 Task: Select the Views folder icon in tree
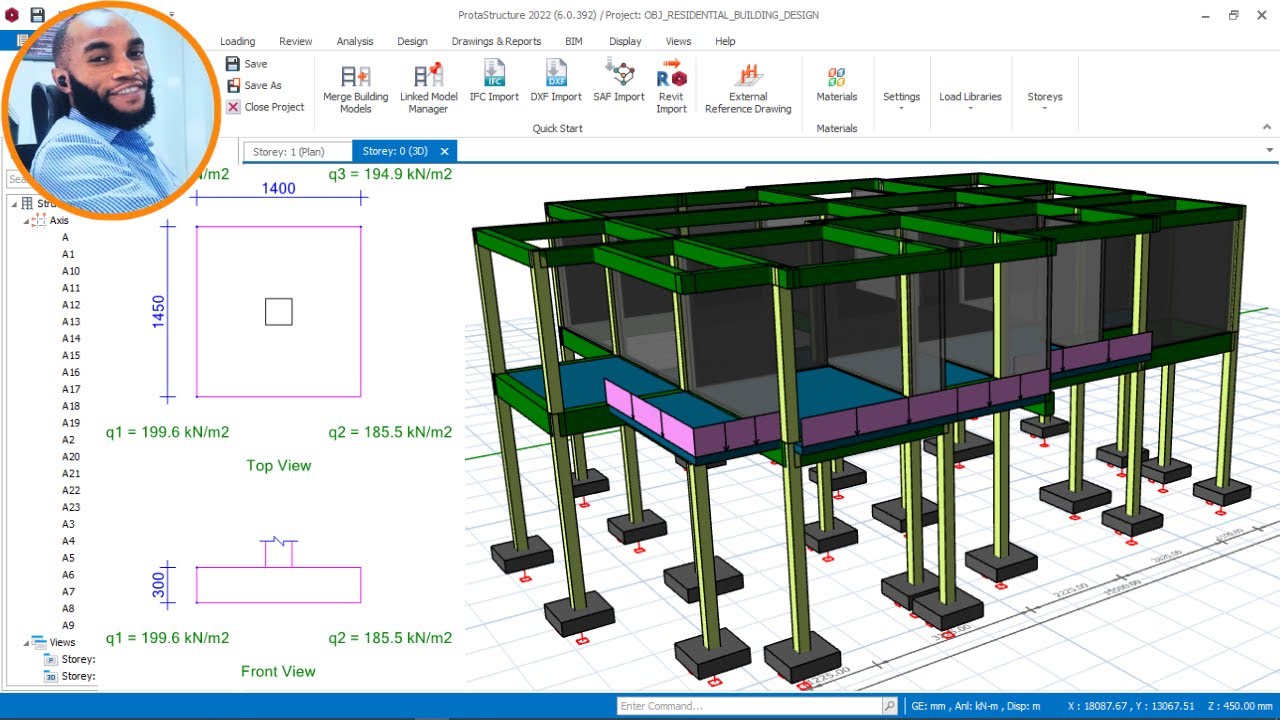[x=39, y=642]
